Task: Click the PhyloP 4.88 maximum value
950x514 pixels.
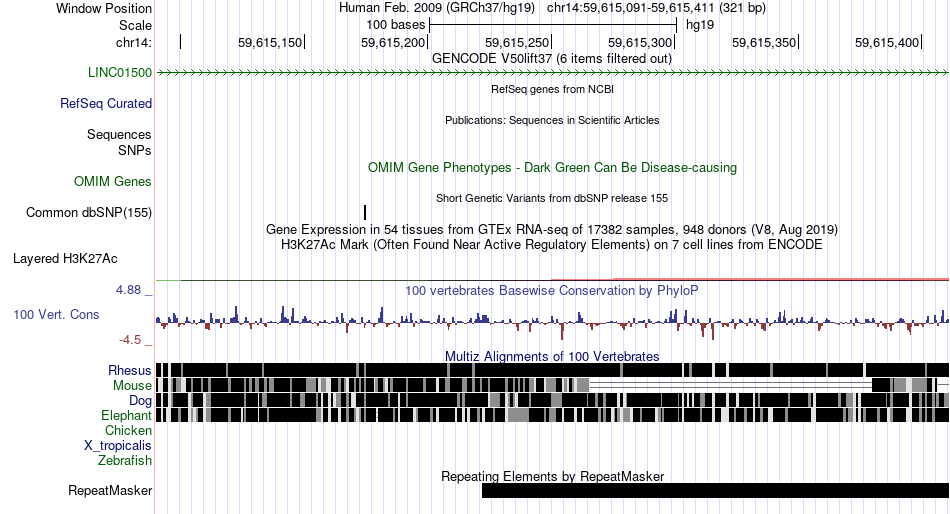Action: coord(128,290)
